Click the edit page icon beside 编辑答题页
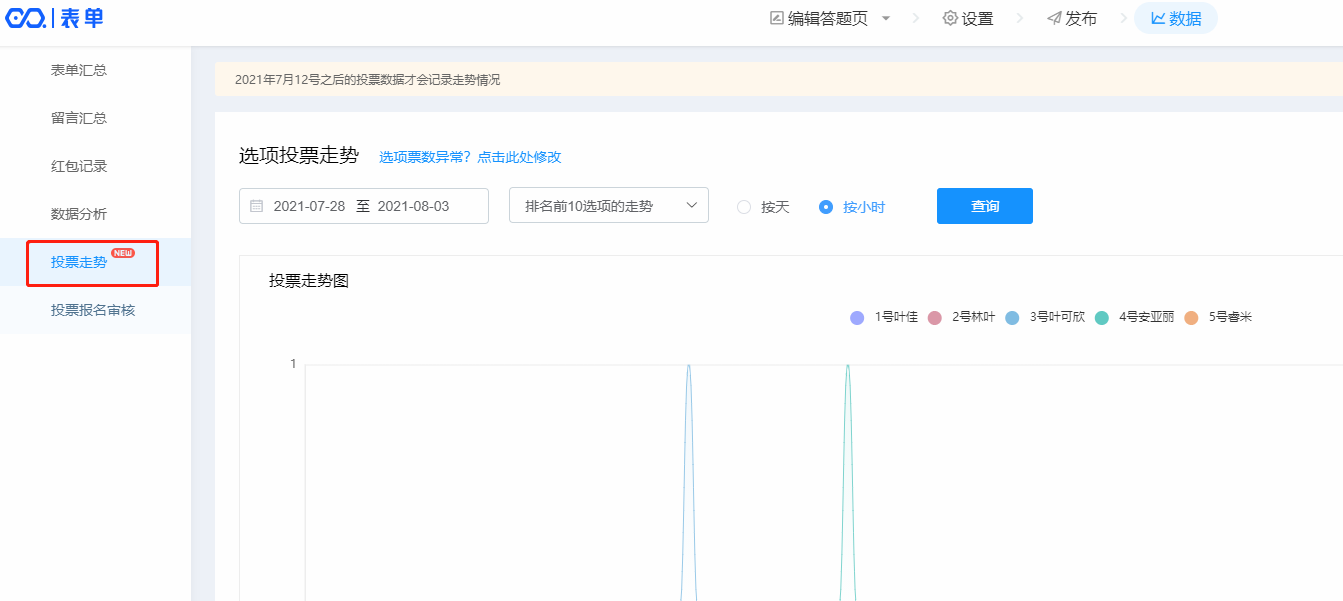 pyautogui.click(x=777, y=18)
